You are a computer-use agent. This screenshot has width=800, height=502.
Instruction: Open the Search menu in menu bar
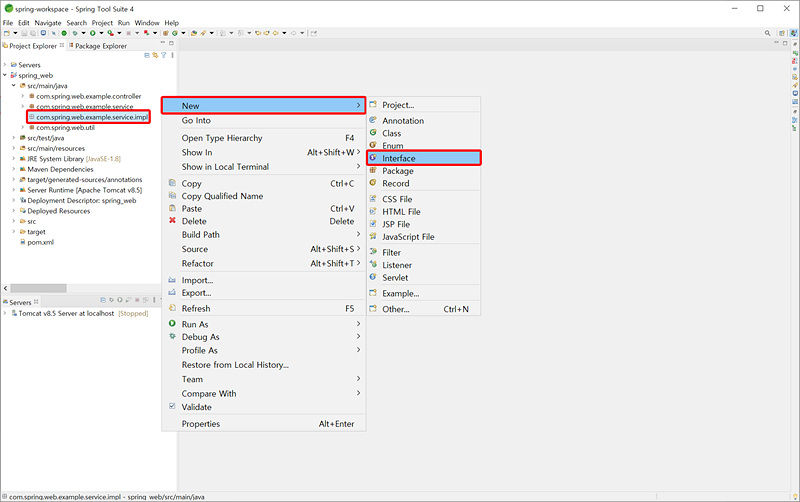tap(77, 23)
